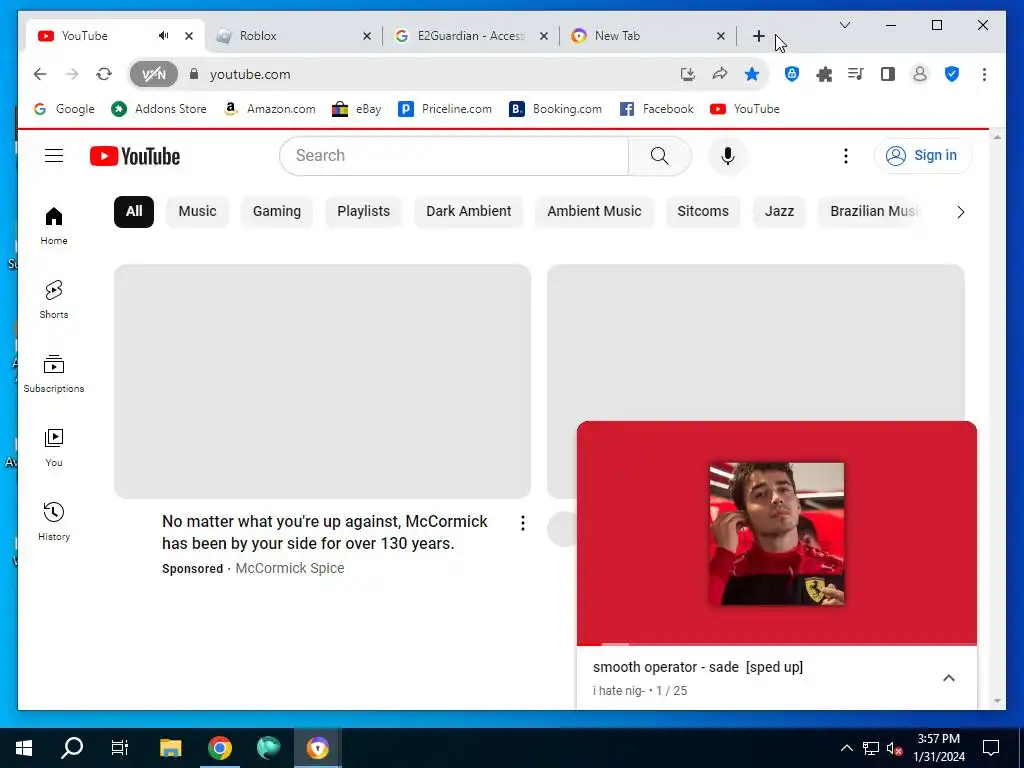Viewport: 1024px width, 768px height.
Task: Click the Sign in button
Action: tap(922, 155)
